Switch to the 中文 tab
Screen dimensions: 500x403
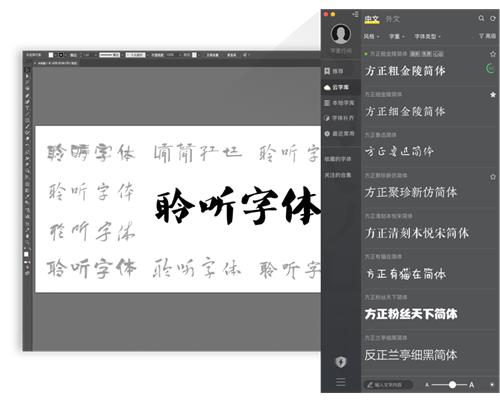[x=372, y=19]
